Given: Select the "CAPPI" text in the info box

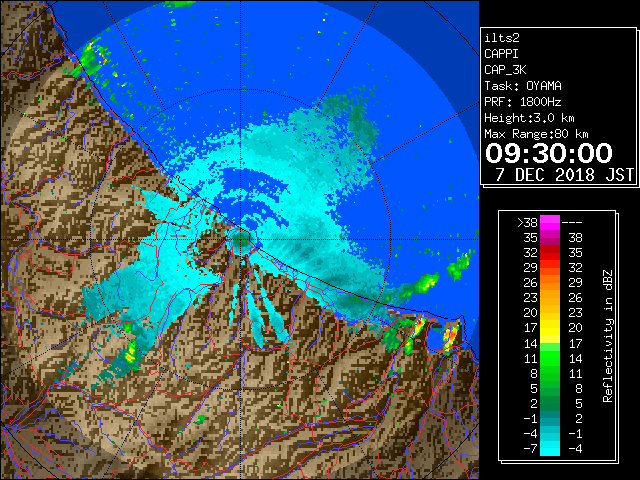Looking at the screenshot, I should pyautogui.click(x=501, y=54).
